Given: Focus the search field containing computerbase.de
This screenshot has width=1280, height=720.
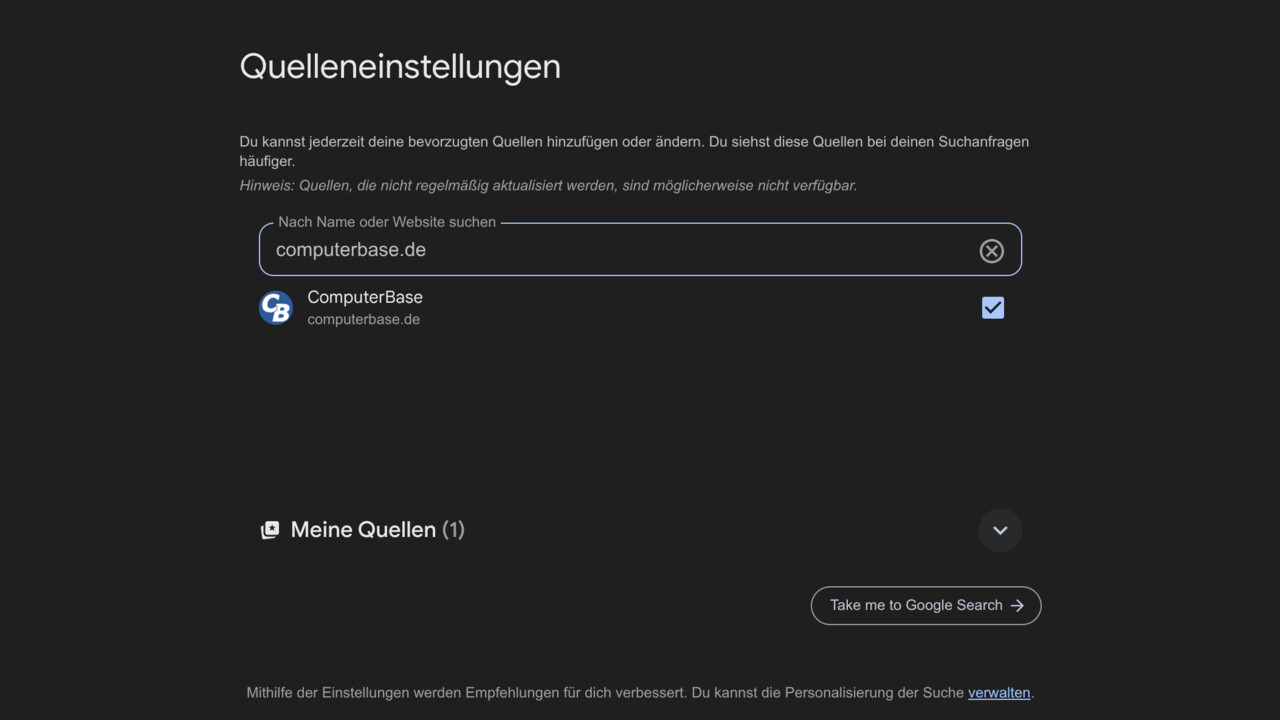Looking at the screenshot, I should 640,250.
